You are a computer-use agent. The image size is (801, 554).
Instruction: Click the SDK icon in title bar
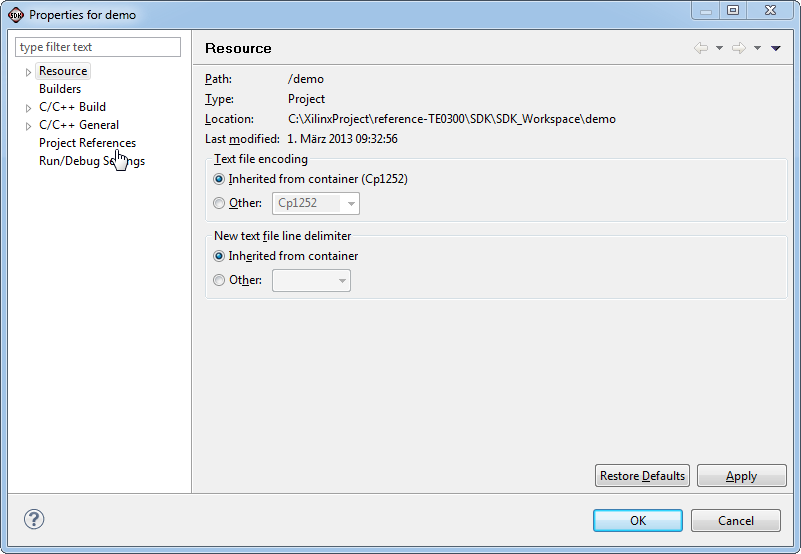16,15
